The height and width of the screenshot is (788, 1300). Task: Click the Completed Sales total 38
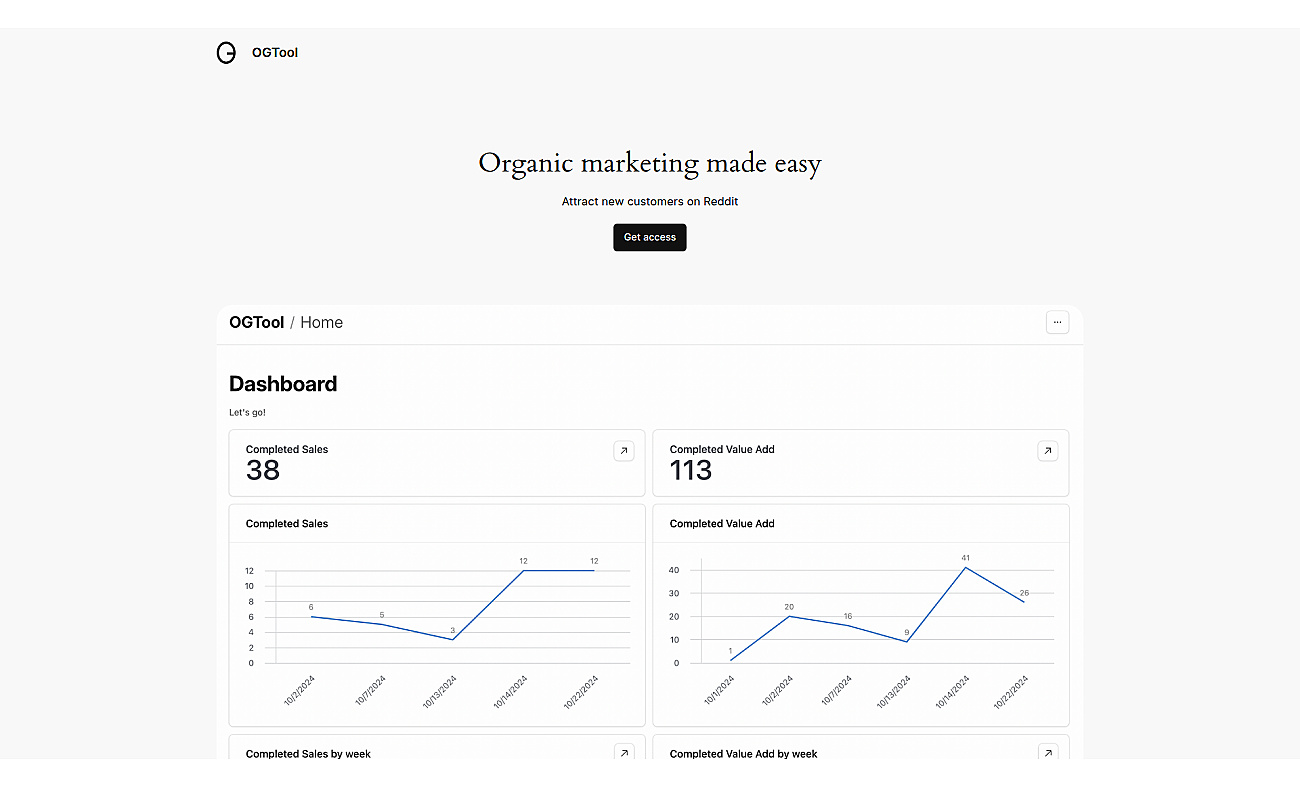click(263, 470)
